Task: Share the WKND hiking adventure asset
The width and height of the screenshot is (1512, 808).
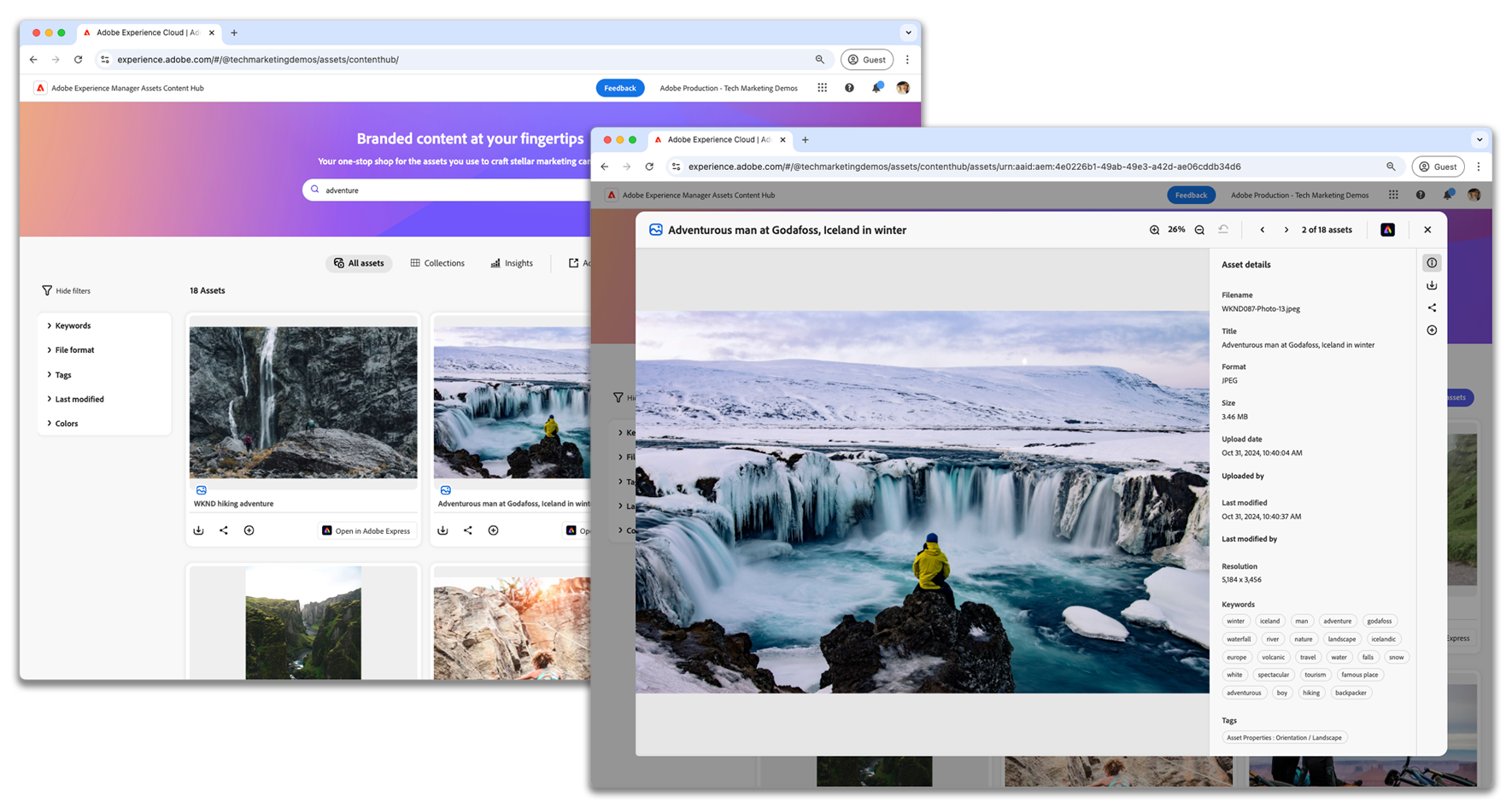Action: 224,530
